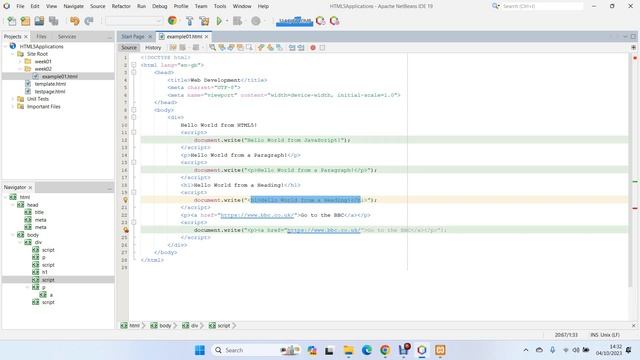Jump to Previous Bookmark in editor toolbar
The width and height of the screenshot is (640, 360).
pos(261,48)
